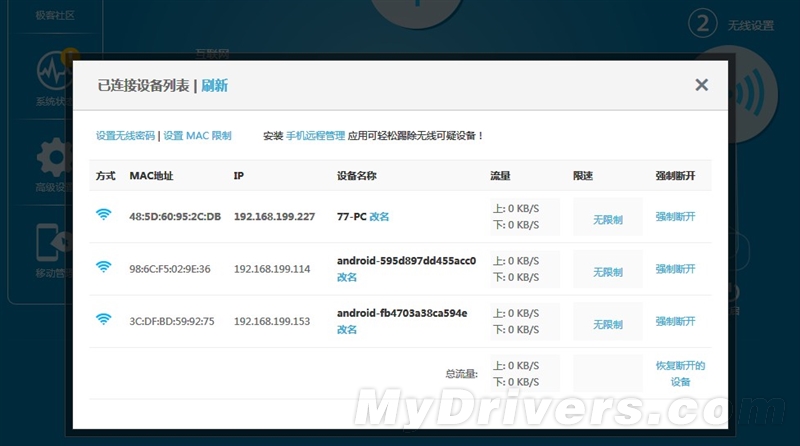This screenshot has height=446, width=800.
Task: Open 无限制 speed limit for 192.168.199.153
Action: (x=607, y=324)
